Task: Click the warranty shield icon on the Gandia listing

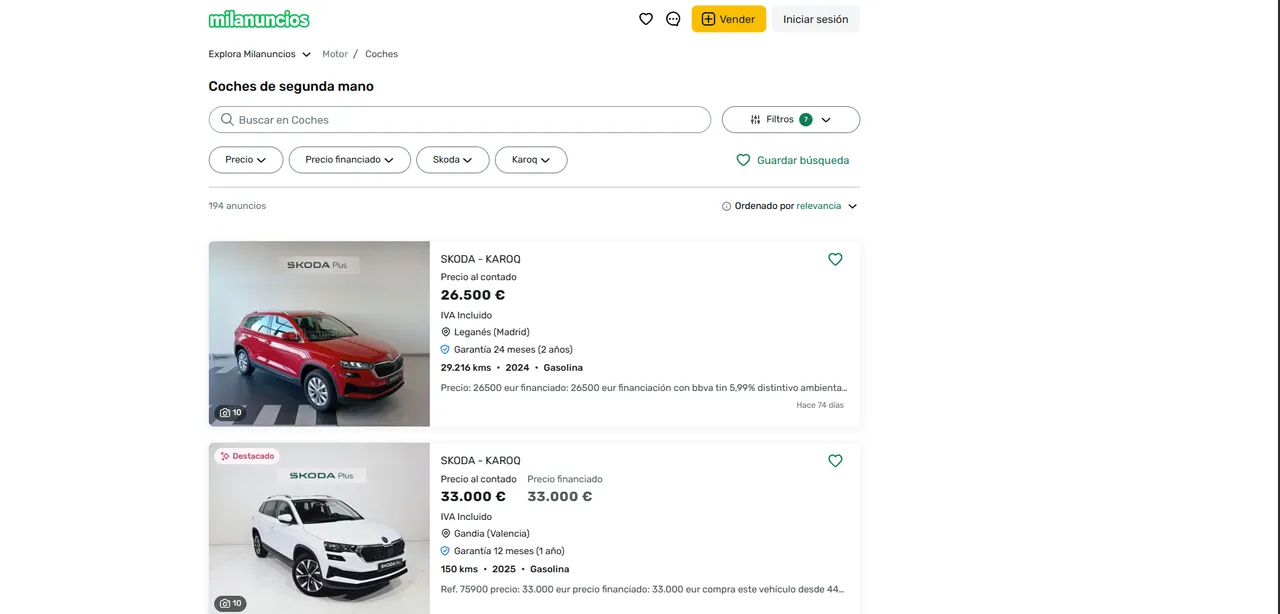Action: click(445, 550)
